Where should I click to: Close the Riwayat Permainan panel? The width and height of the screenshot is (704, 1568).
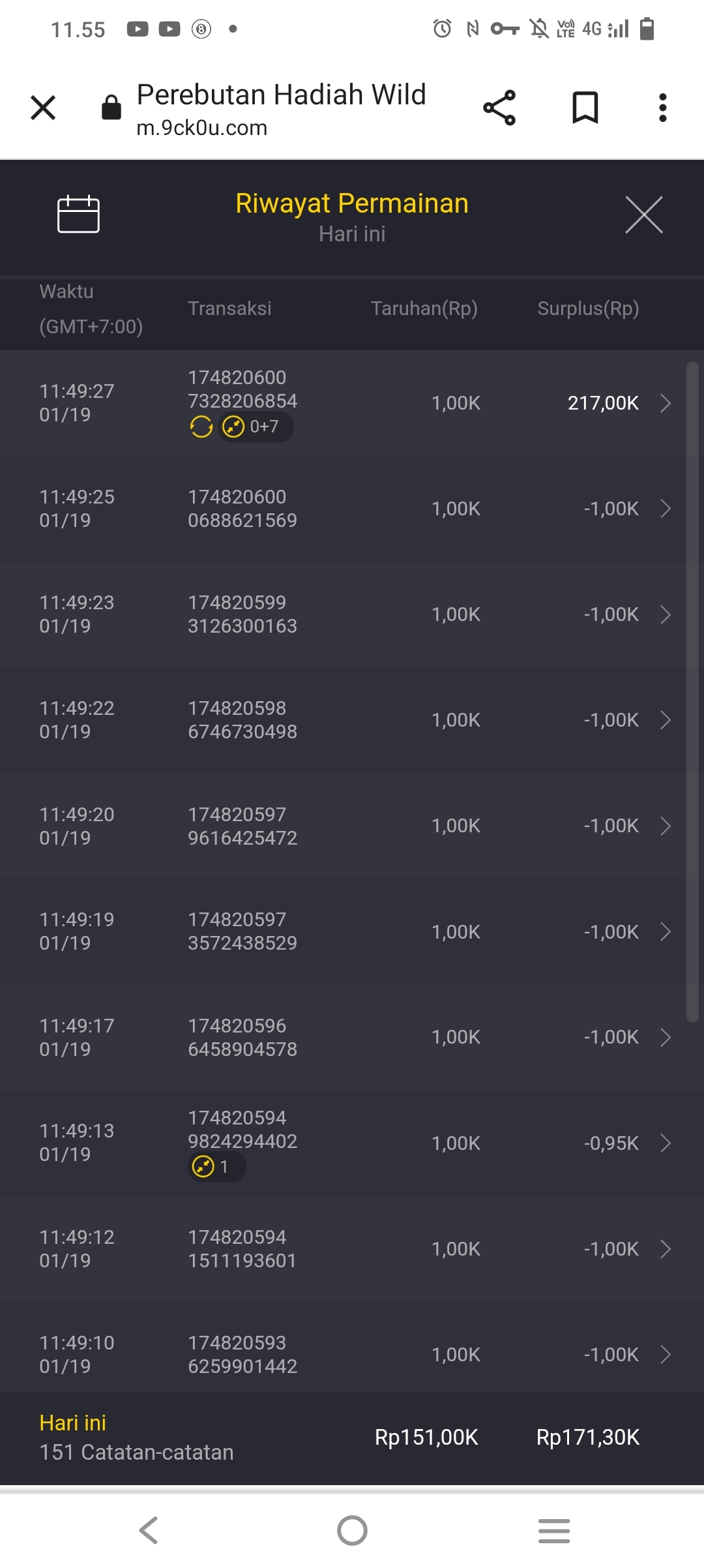pos(643,215)
